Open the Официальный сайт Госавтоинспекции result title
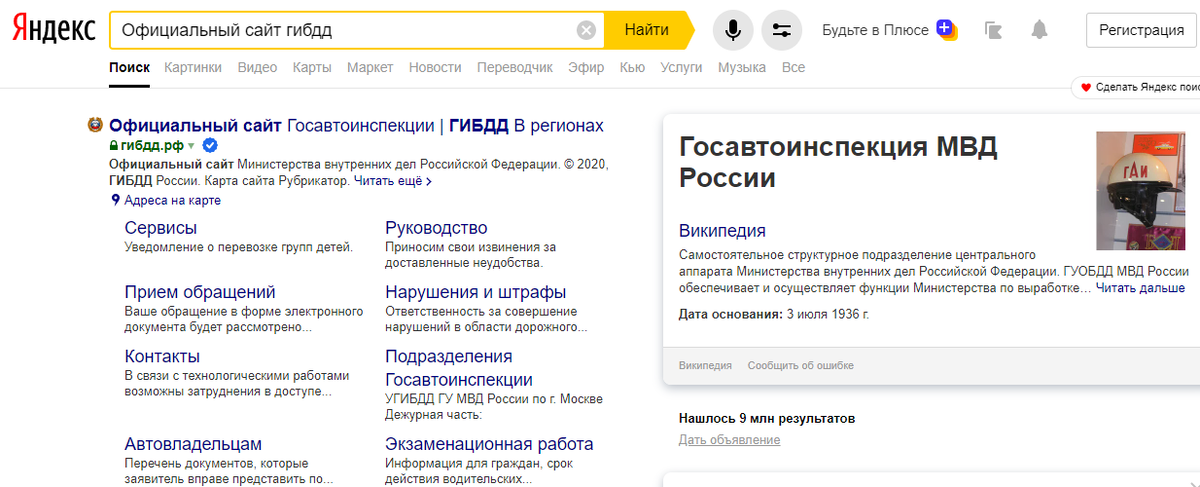 [x=356, y=126]
